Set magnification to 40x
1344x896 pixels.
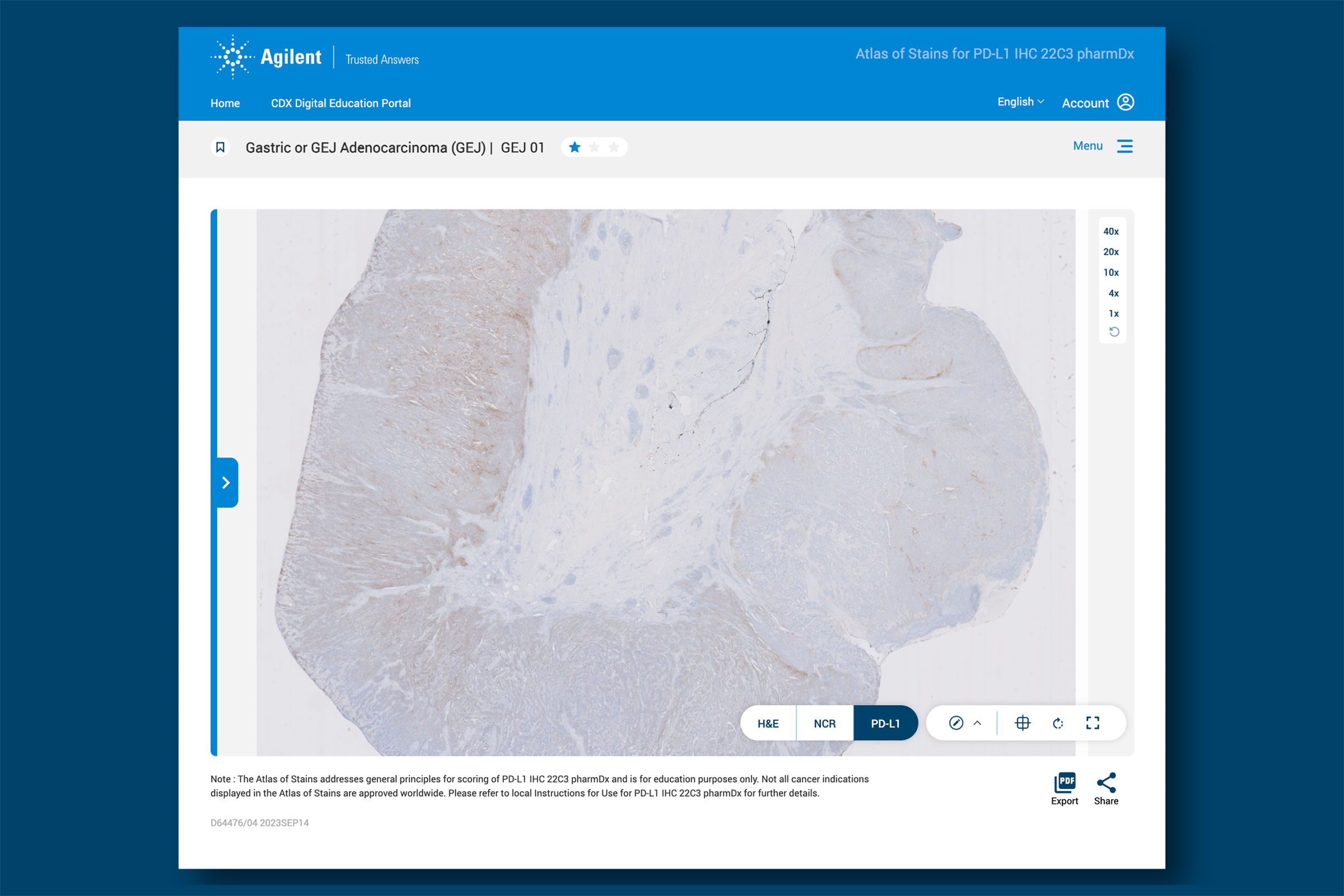pos(1110,231)
